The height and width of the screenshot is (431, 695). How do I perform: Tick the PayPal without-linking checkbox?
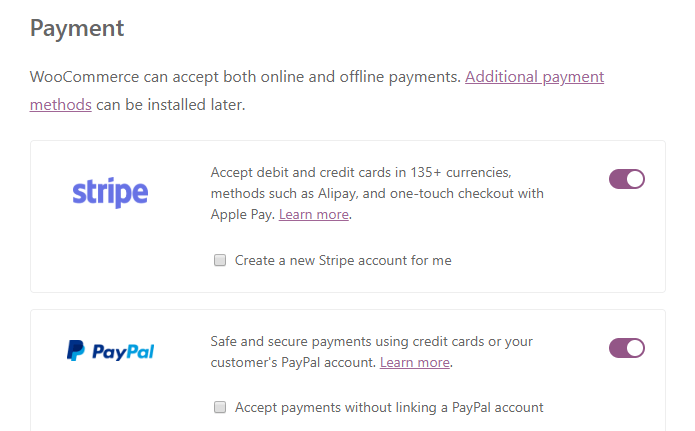pos(219,408)
